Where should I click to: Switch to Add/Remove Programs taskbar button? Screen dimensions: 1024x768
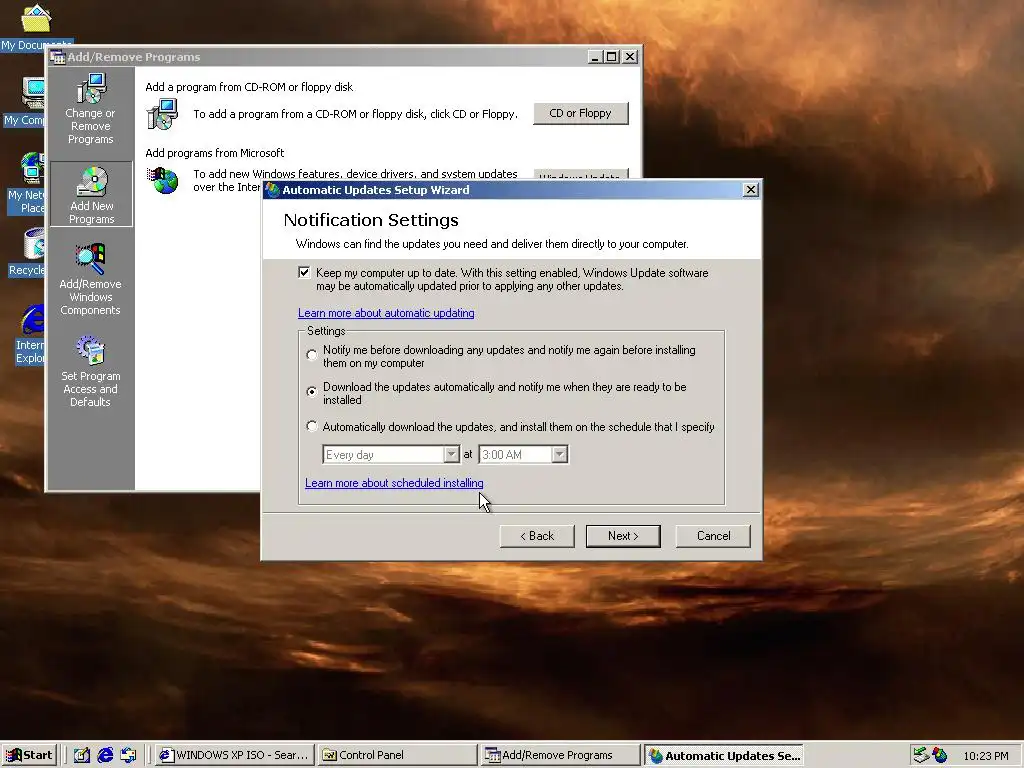(560, 755)
